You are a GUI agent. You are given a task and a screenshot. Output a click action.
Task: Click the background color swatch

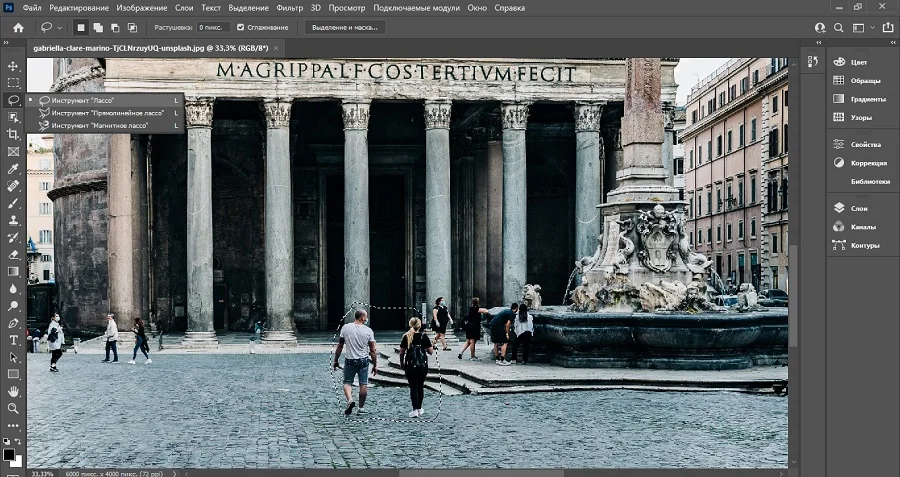tap(19, 462)
